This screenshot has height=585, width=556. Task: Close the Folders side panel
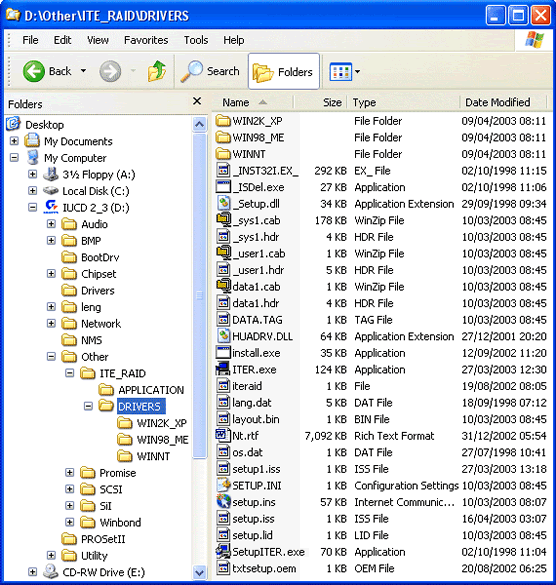pos(197,101)
